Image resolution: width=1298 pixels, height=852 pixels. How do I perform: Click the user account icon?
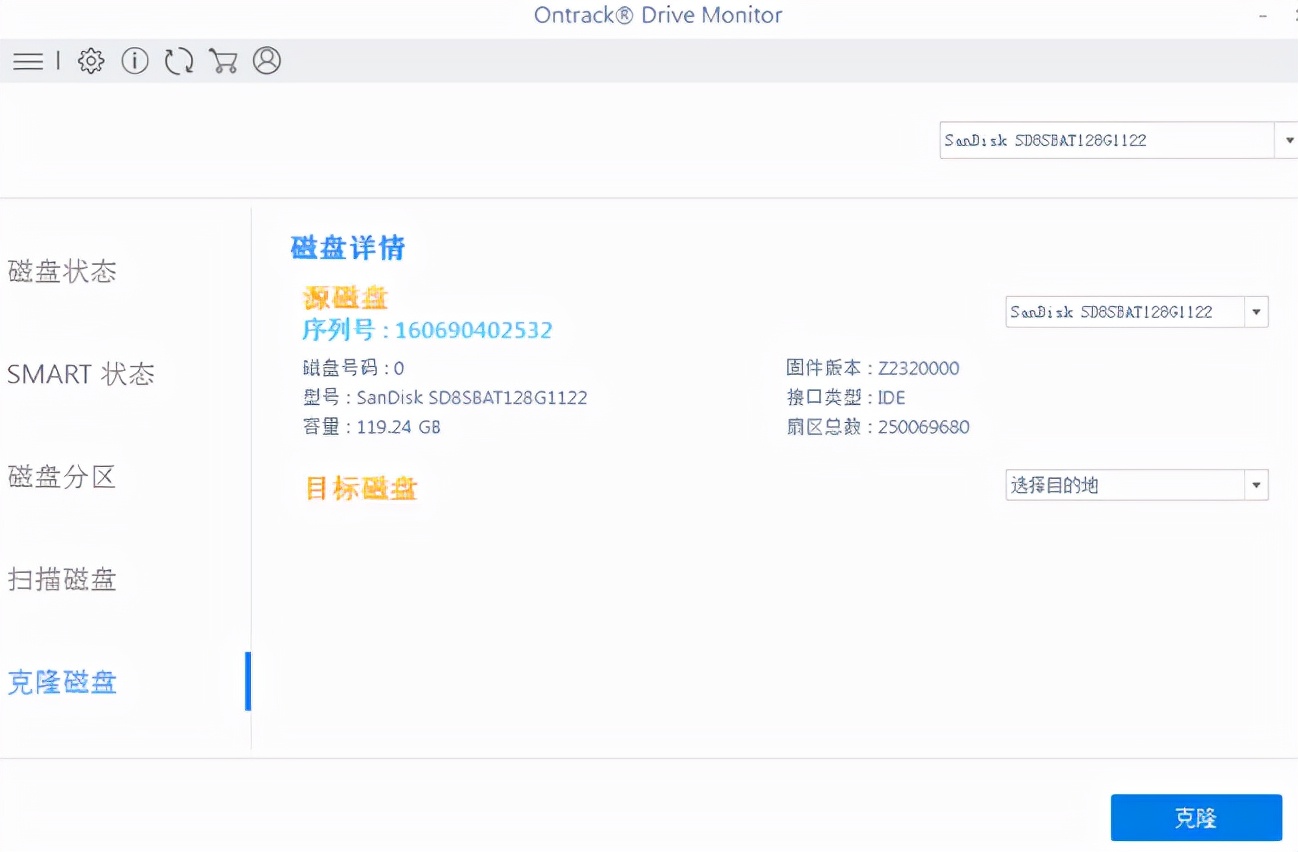[267, 61]
